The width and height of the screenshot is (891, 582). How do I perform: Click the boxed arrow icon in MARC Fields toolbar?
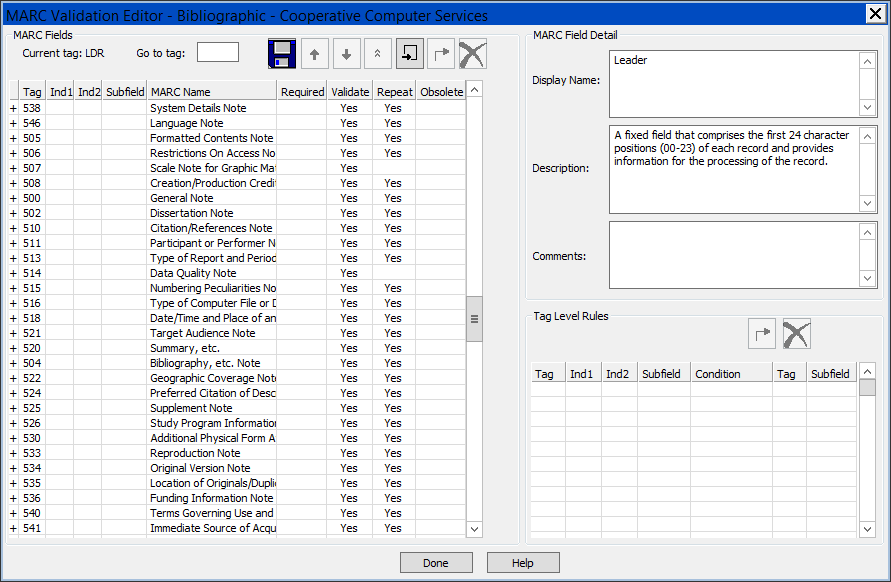pyautogui.click(x=410, y=54)
